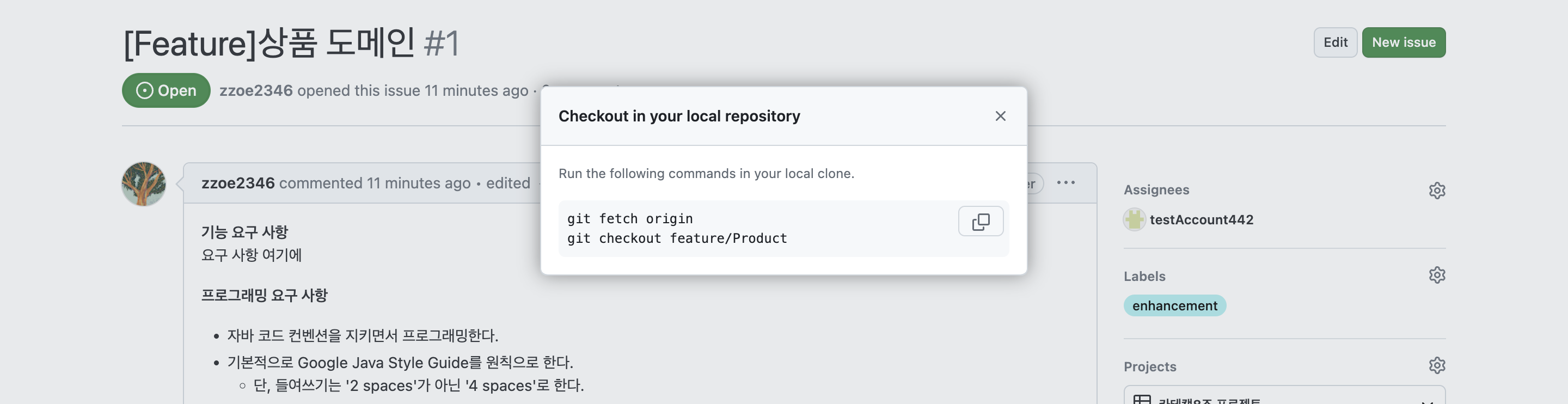Image resolution: width=1568 pixels, height=404 pixels.
Task: Click the comment's 11 minutes ago timestamp
Action: click(x=418, y=183)
